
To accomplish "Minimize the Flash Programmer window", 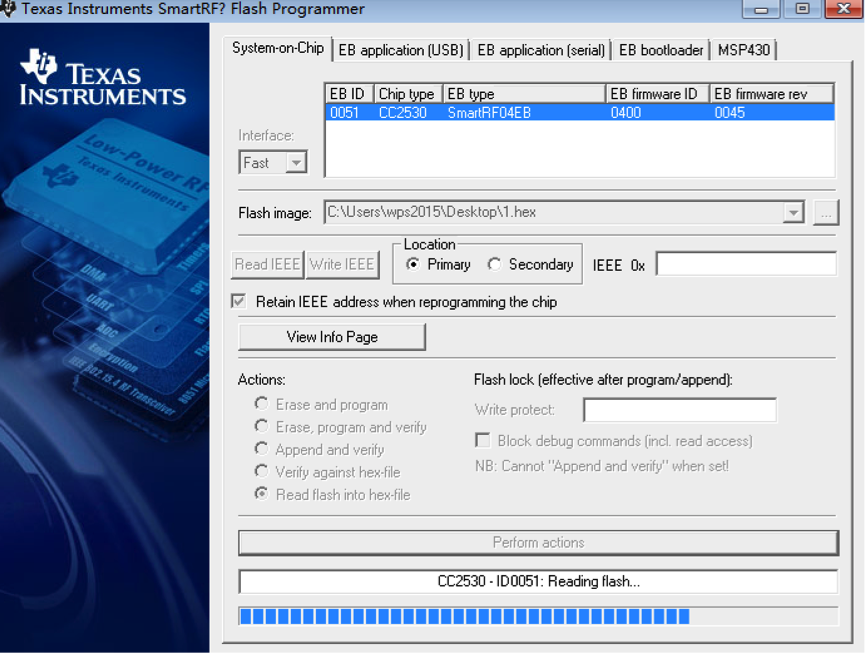I will coord(764,9).
